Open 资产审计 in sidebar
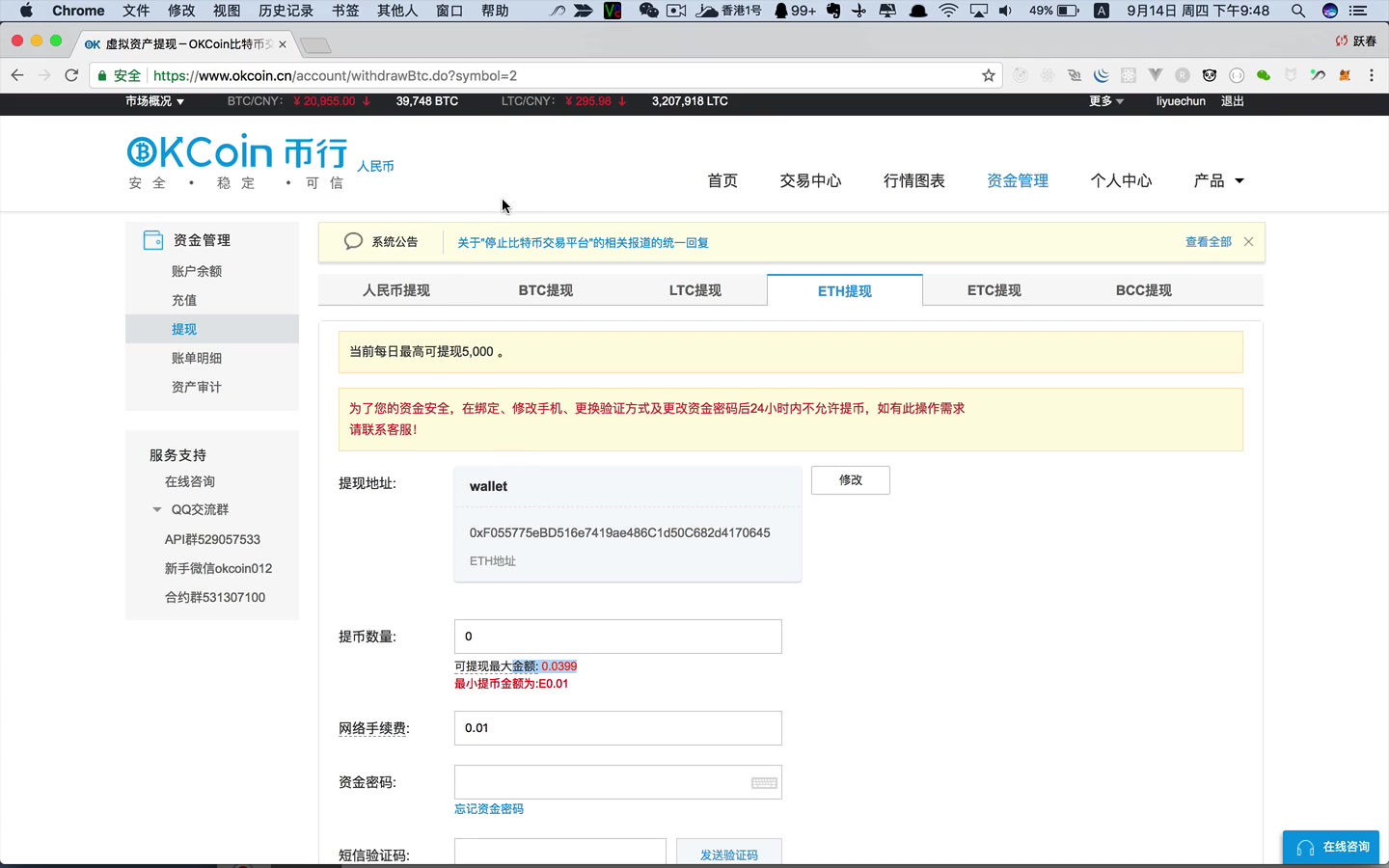This screenshot has height=868, width=1389. pyautogui.click(x=197, y=387)
